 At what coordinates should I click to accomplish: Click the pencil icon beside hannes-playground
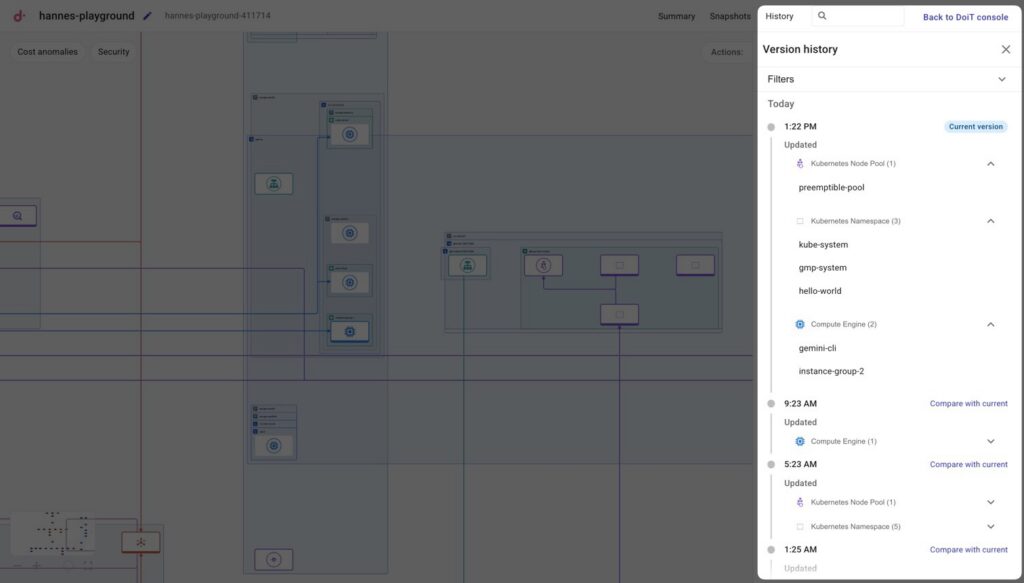[148, 16]
